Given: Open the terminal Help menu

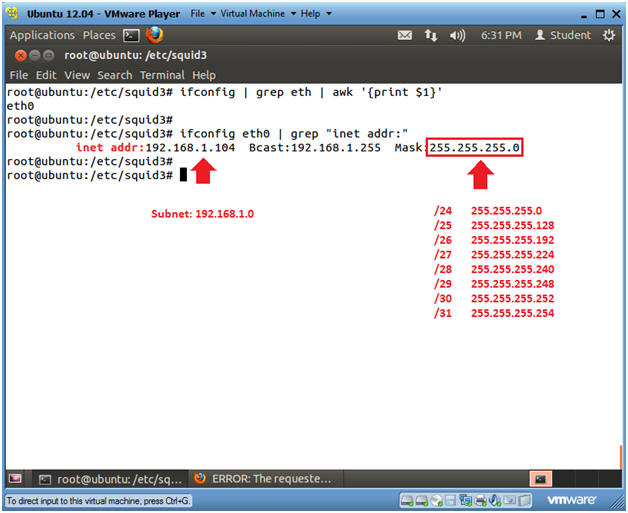Looking at the screenshot, I should (x=204, y=75).
